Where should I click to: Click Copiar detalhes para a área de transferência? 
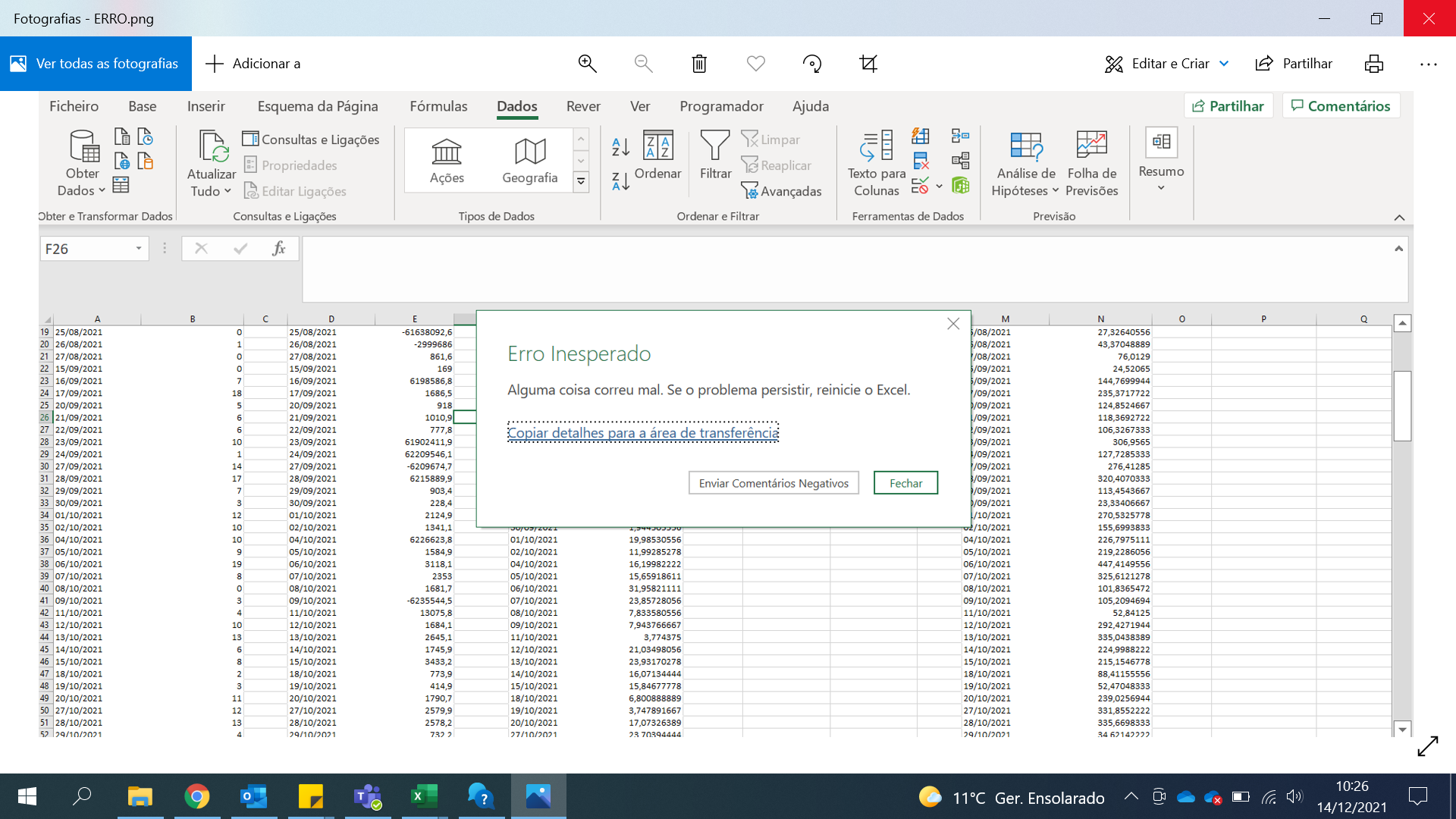tap(642, 431)
